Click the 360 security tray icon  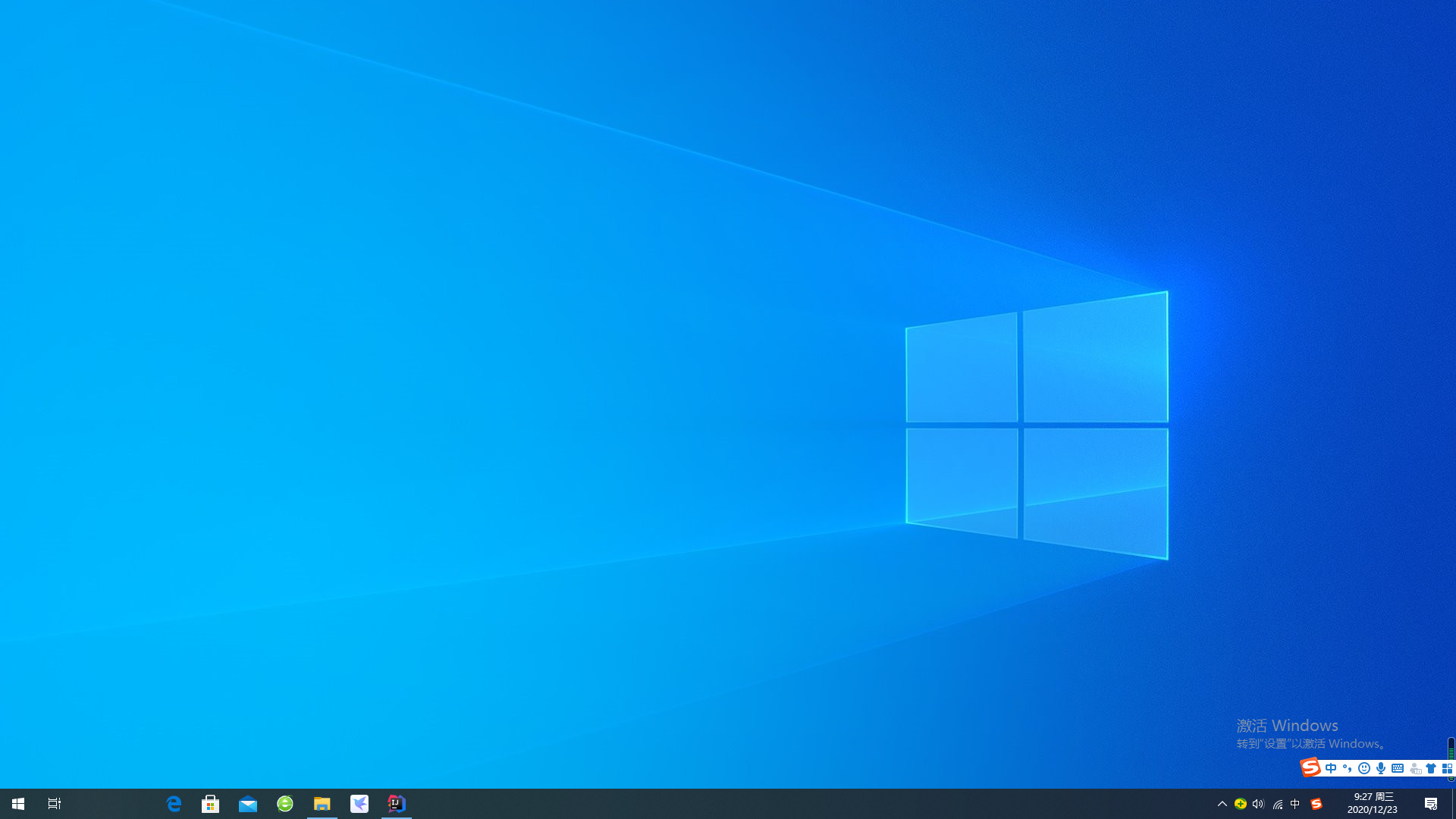click(x=1241, y=804)
